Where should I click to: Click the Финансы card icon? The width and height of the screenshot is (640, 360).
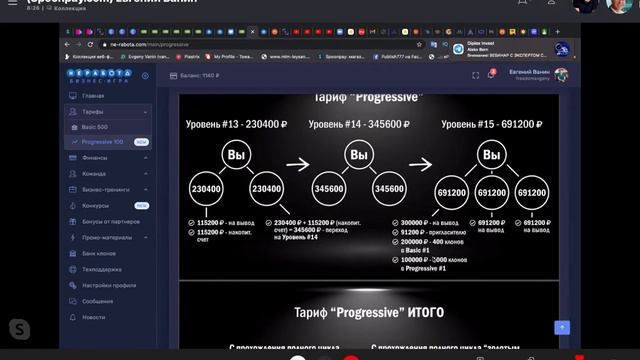73,158
